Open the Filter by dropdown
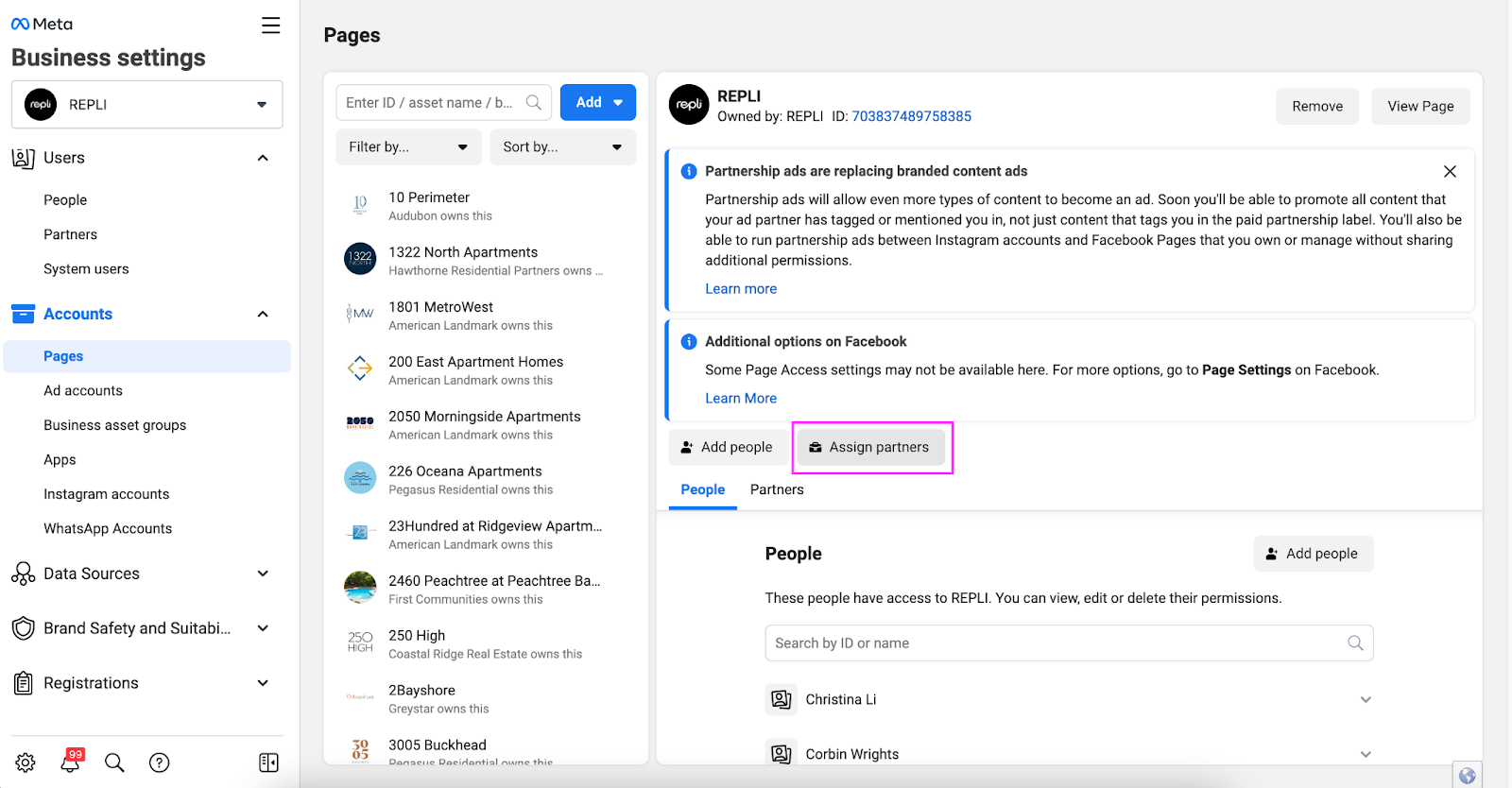Image resolution: width=1512 pixels, height=788 pixels. [408, 146]
